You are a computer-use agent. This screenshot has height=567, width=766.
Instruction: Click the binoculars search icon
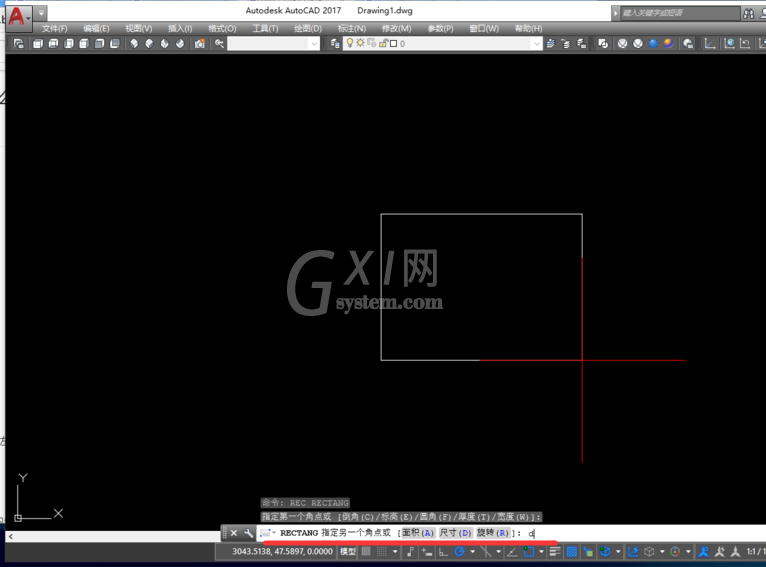tap(748, 14)
